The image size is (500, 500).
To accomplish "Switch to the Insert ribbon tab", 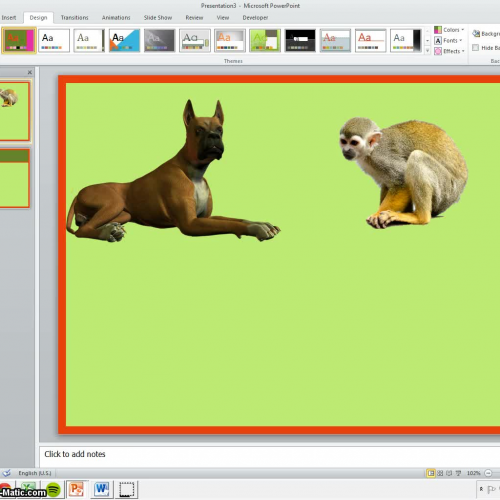I will [9, 18].
